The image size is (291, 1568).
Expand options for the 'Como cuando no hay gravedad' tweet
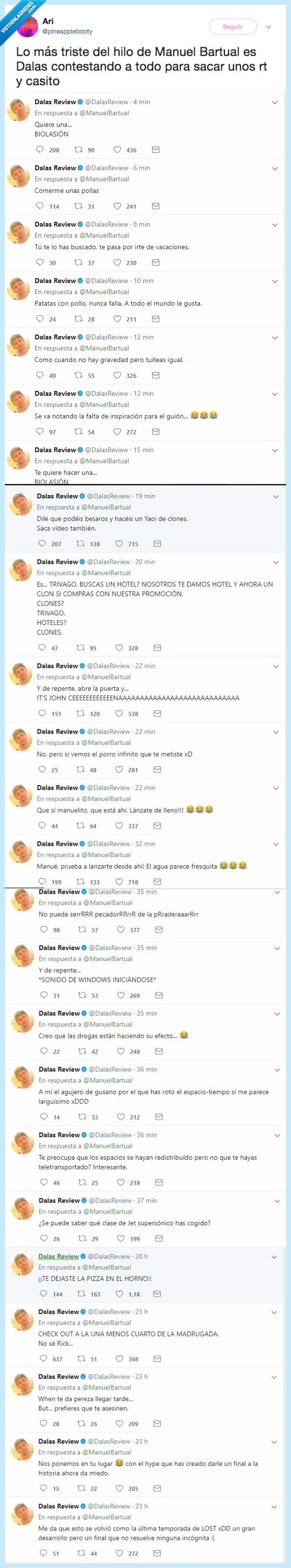point(275,338)
